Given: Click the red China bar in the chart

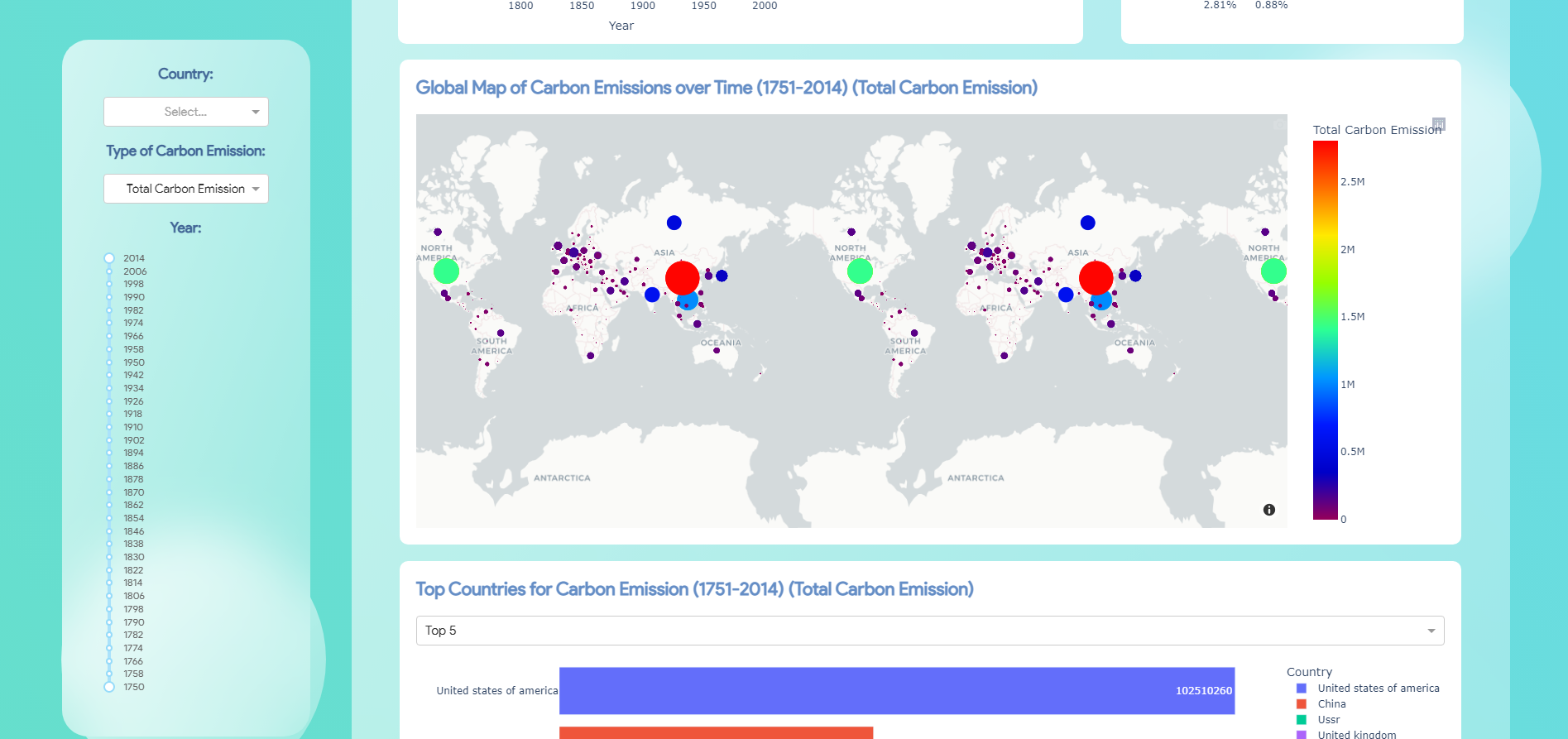Looking at the screenshot, I should (716, 733).
